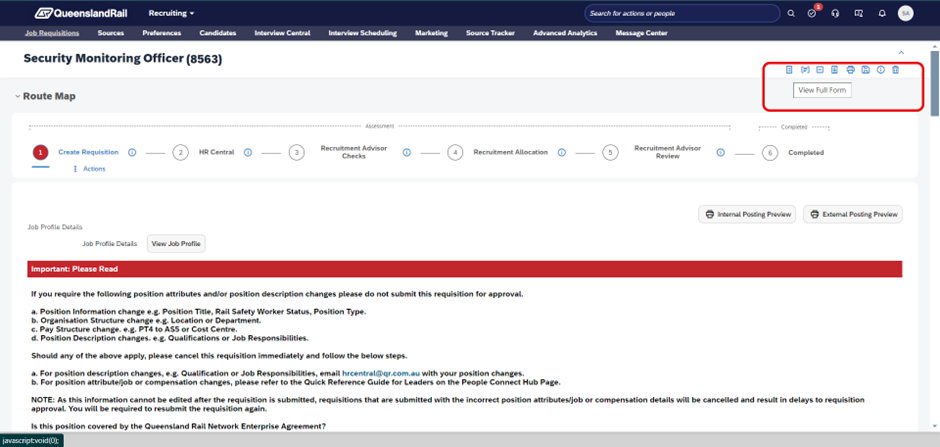Print the requisition using the printer icon
Screen dimensions: 940x447
tap(851, 70)
